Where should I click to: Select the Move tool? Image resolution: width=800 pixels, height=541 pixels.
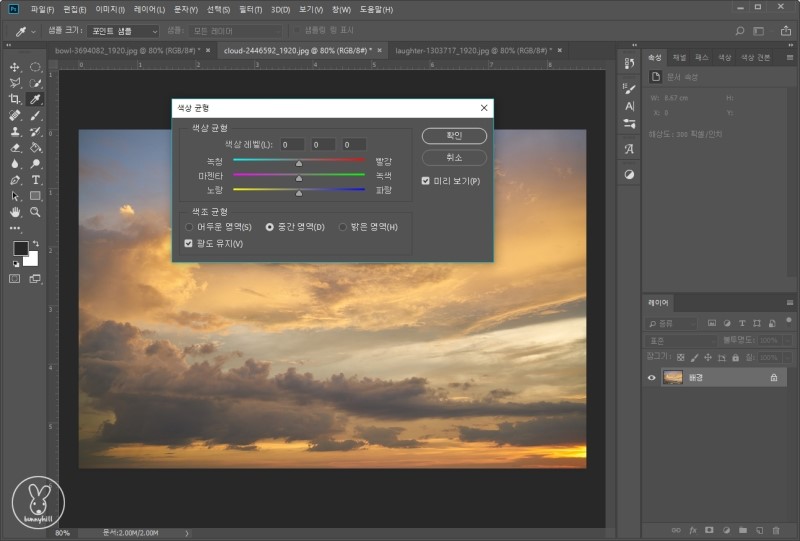15,67
